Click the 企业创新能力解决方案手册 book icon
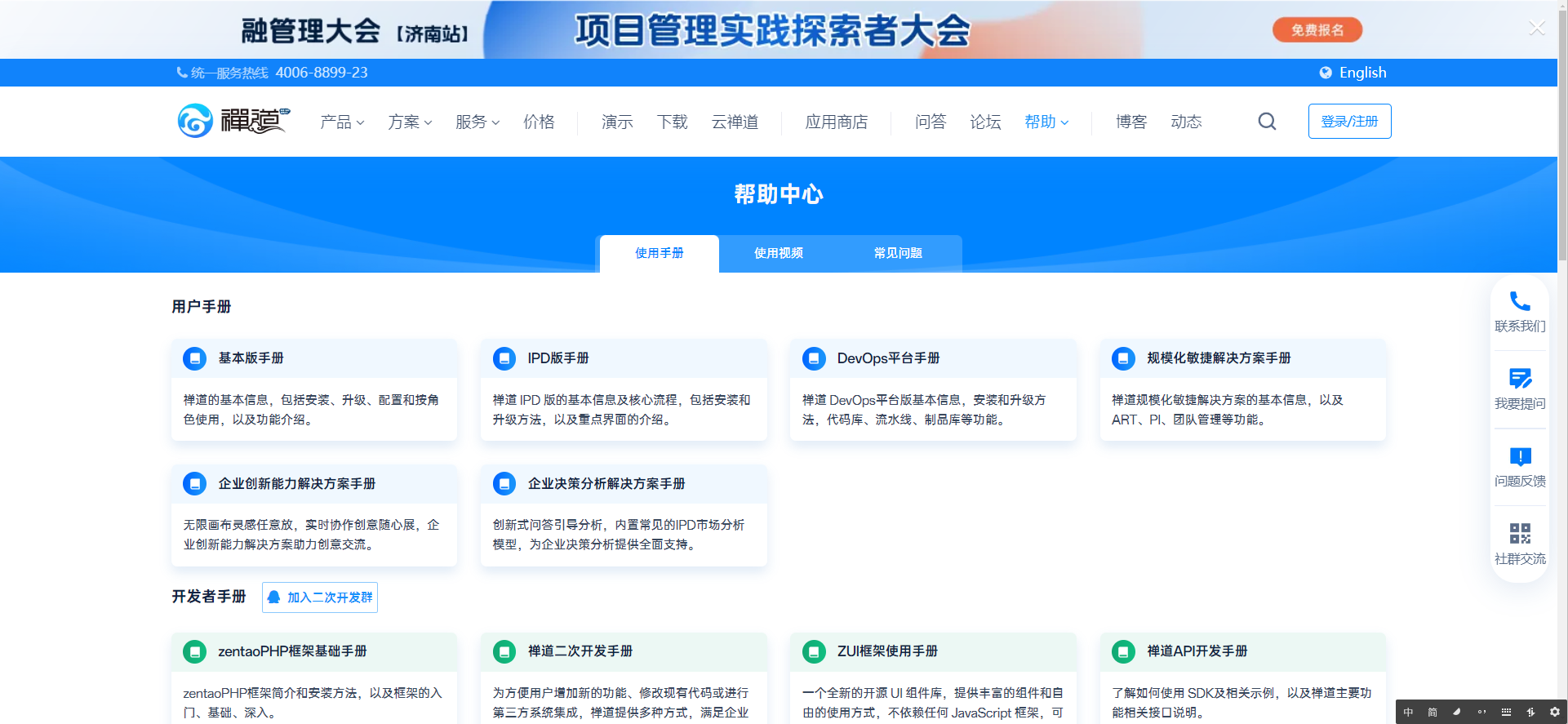Viewport: 1568px width, 724px height. (x=194, y=484)
